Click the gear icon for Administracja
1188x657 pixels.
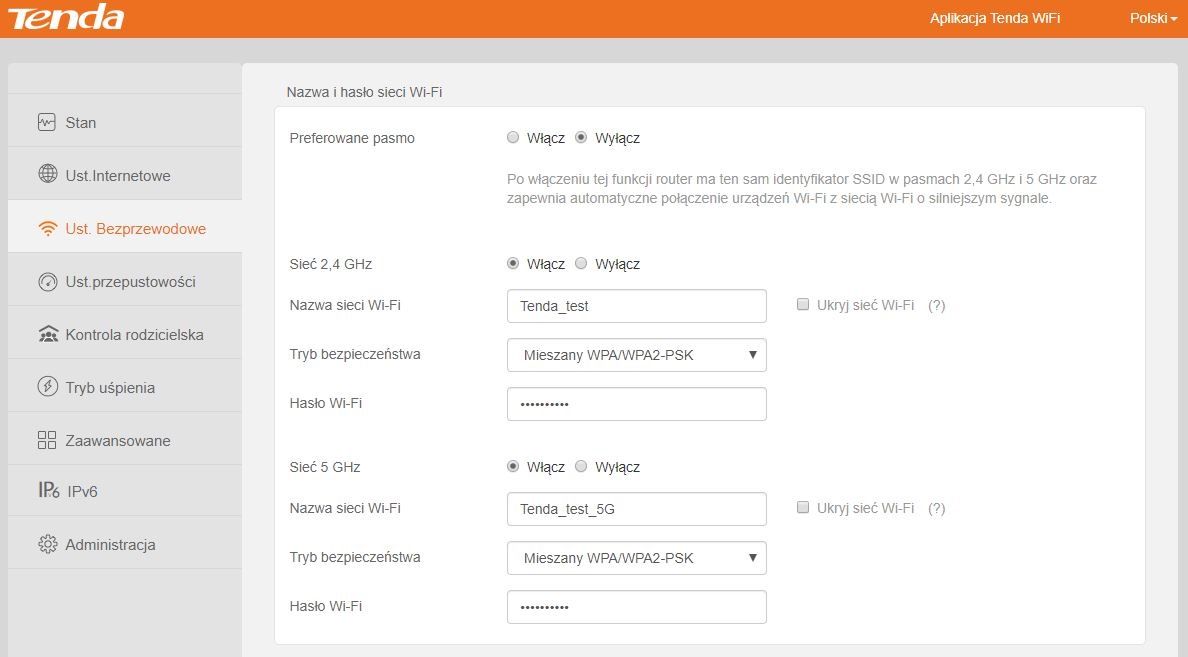tap(48, 544)
